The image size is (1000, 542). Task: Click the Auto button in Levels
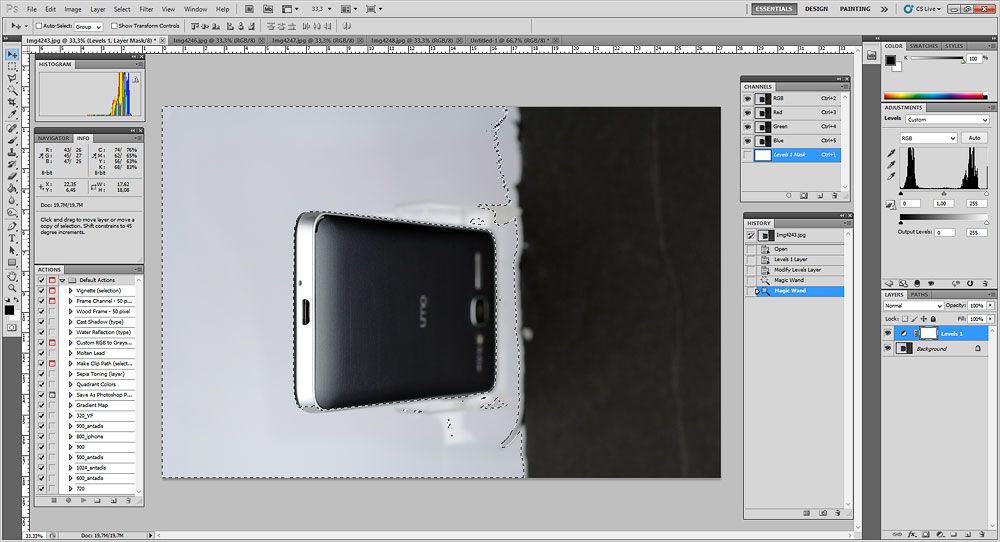coord(974,138)
